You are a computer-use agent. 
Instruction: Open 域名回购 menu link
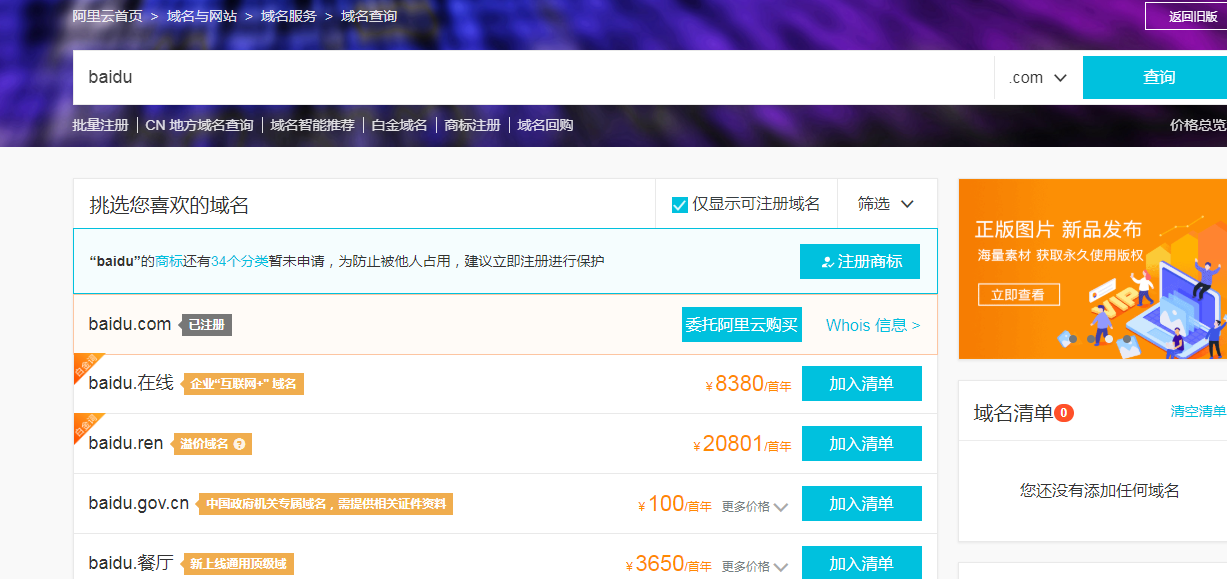click(x=546, y=125)
